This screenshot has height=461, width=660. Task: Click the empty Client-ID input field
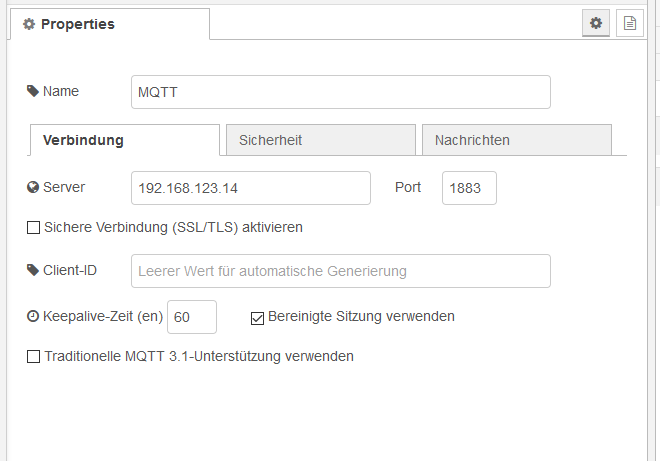[341, 271]
